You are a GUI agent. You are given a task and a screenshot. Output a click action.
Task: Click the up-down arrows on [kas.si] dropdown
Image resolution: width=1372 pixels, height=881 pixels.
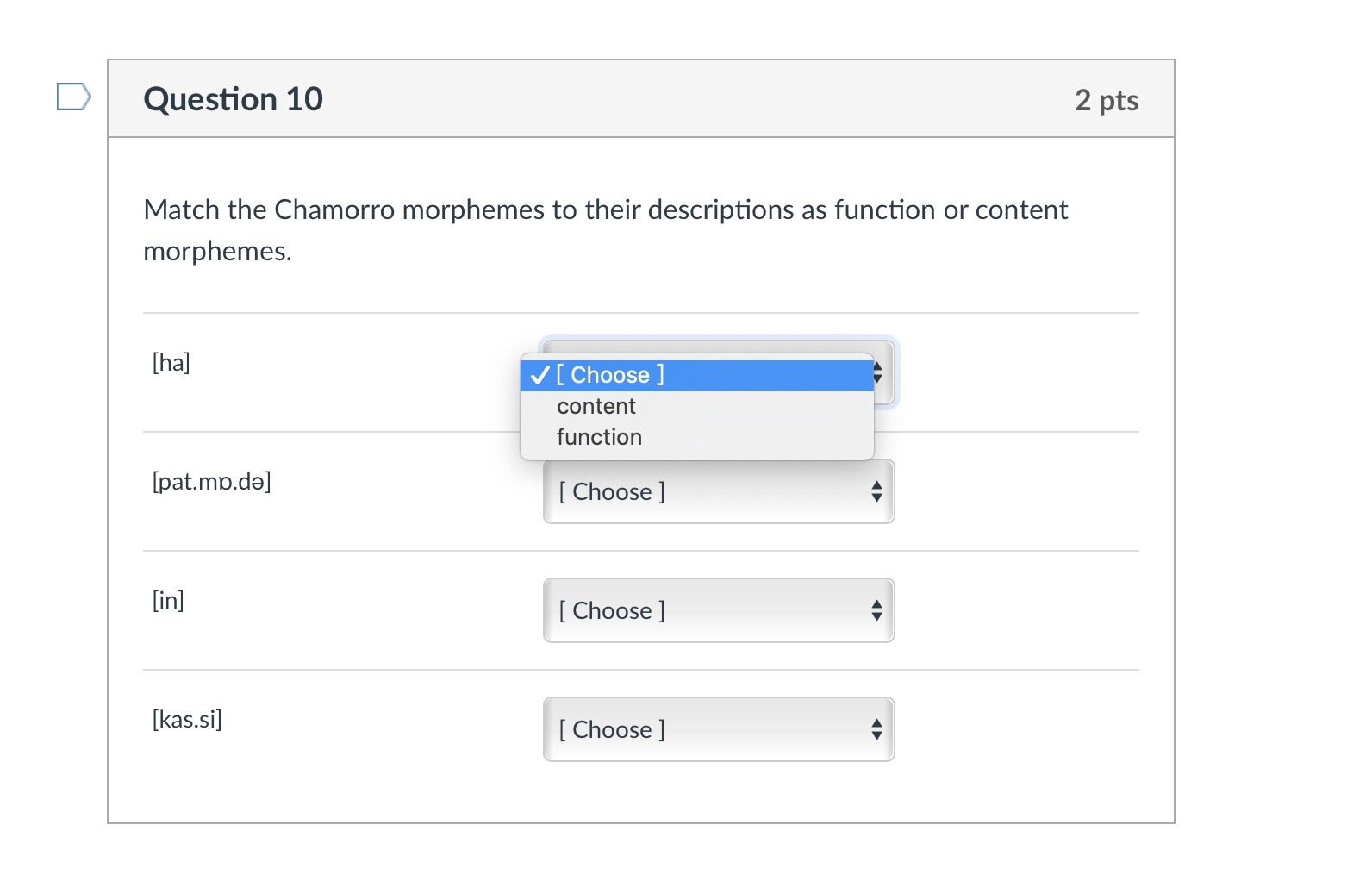pyautogui.click(x=876, y=729)
